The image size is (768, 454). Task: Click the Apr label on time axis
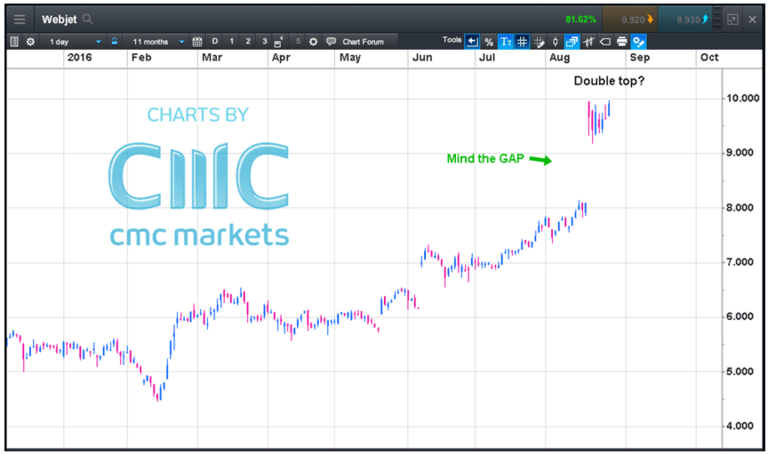(281, 57)
